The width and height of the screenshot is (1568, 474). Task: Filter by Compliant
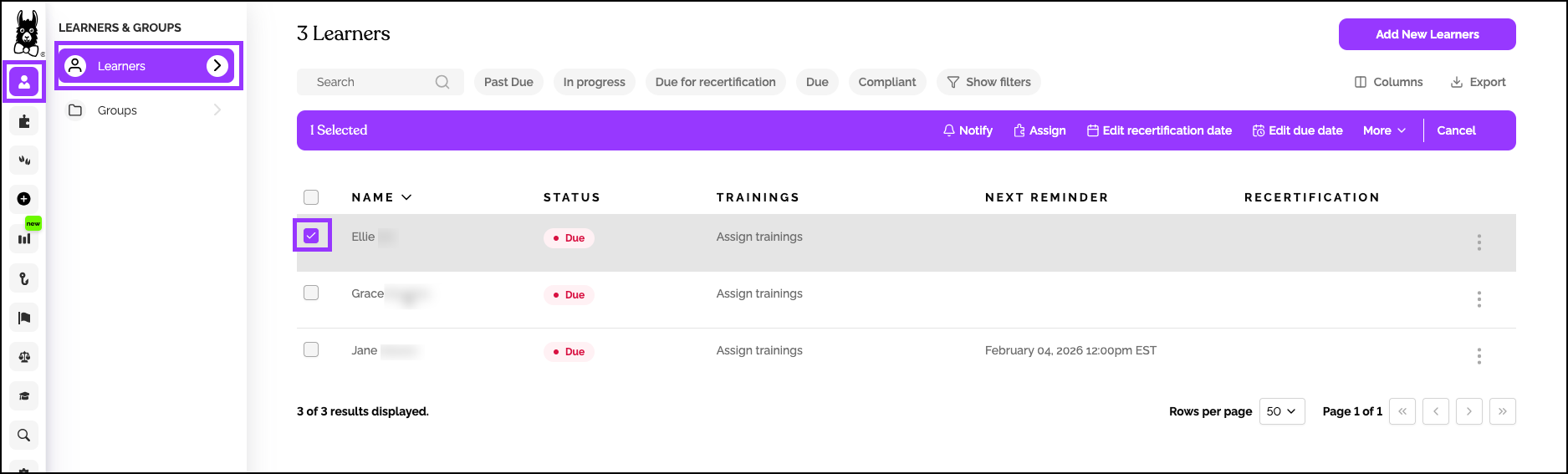click(887, 82)
